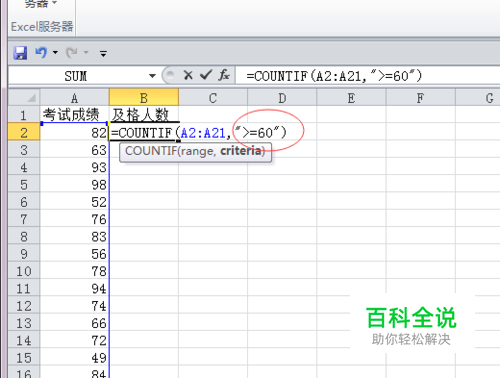This screenshot has width=500, height=378.
Task: Open the Undo history dropdown arrow
Action: (55, 52)
